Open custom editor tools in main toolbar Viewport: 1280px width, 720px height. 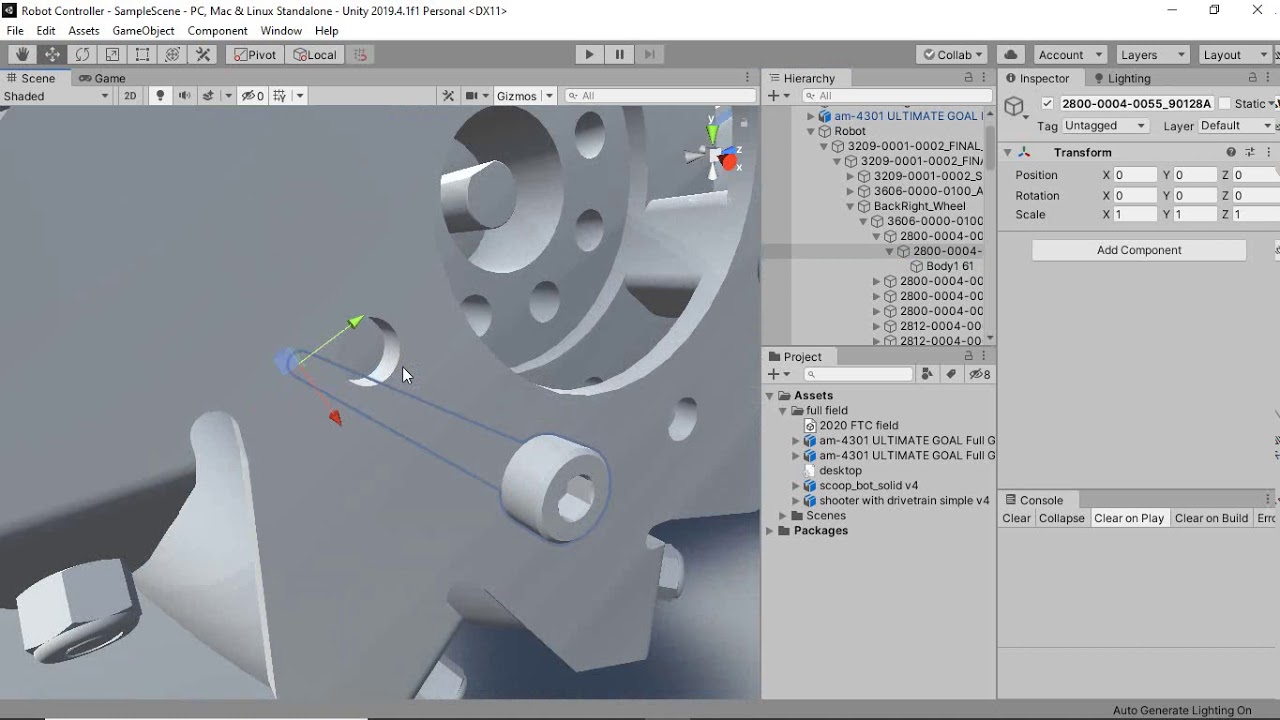[204, 55]
